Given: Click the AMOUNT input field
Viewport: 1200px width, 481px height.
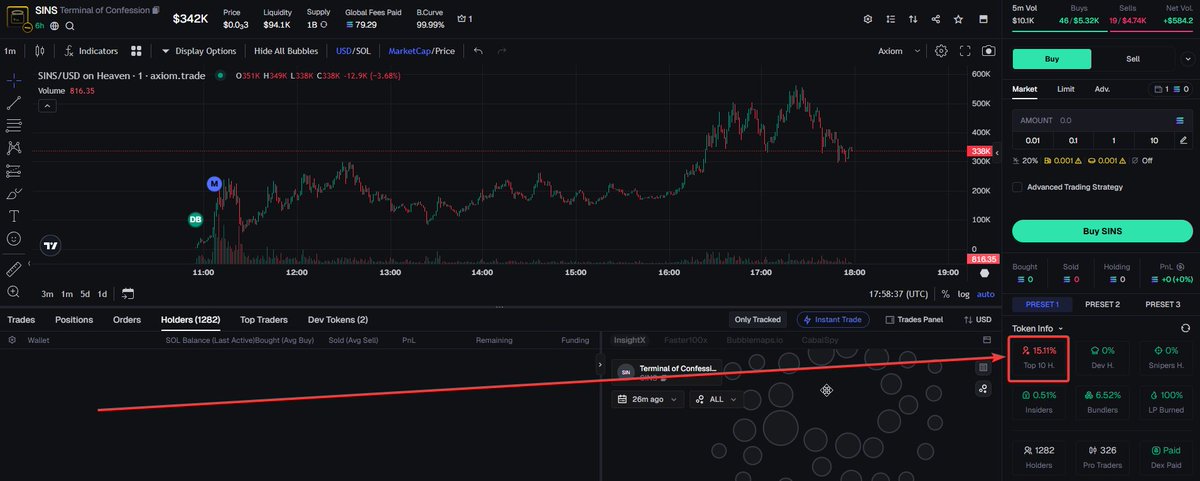Looking at the screenshot, I should tap(1102, 120).
